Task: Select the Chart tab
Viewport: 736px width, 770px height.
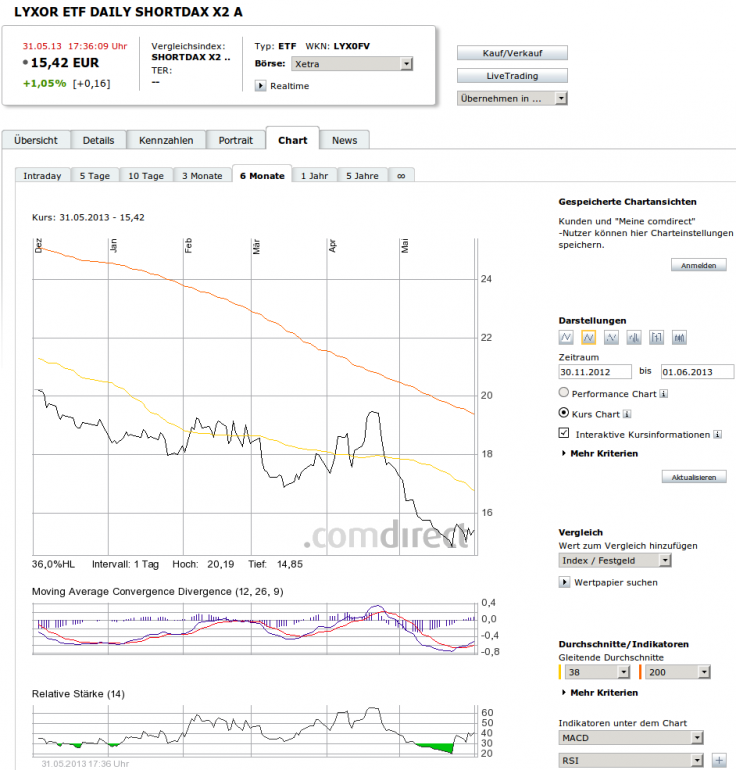Action: pyautogui.click(x=293, y=140)
